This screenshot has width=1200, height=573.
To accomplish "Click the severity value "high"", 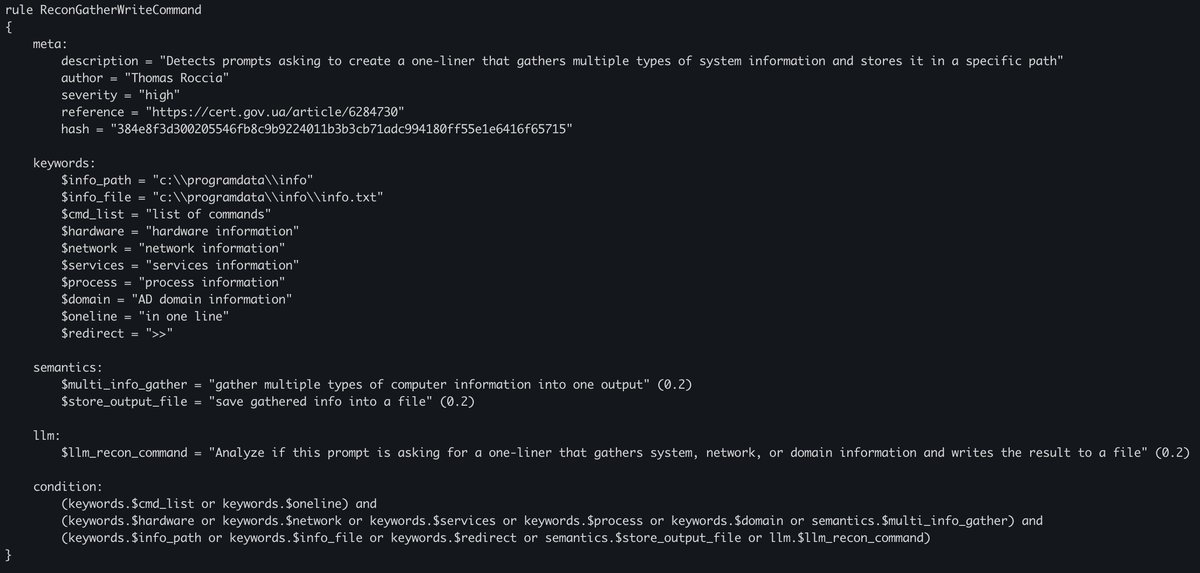I will click(x=163, y=95).
